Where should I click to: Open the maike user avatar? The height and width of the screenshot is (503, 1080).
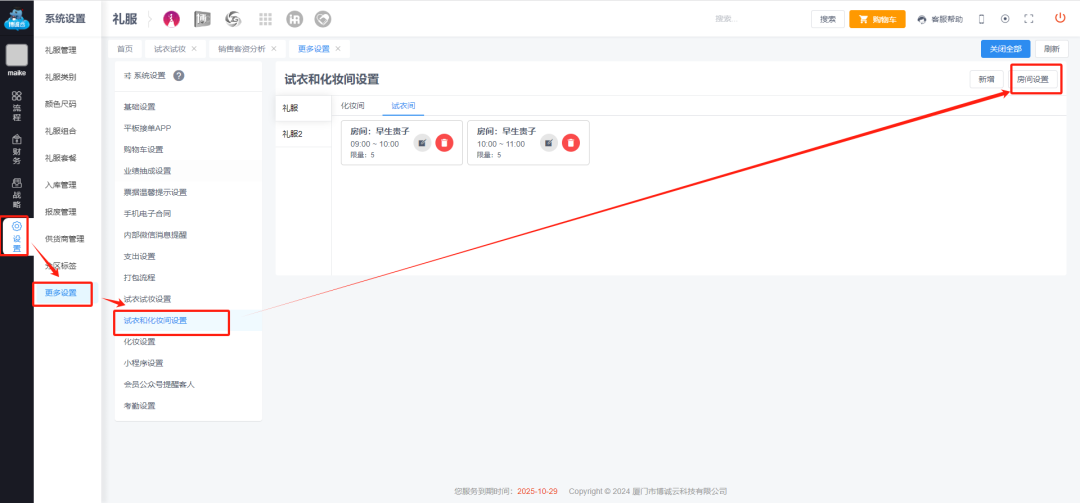tap(17, 55)
